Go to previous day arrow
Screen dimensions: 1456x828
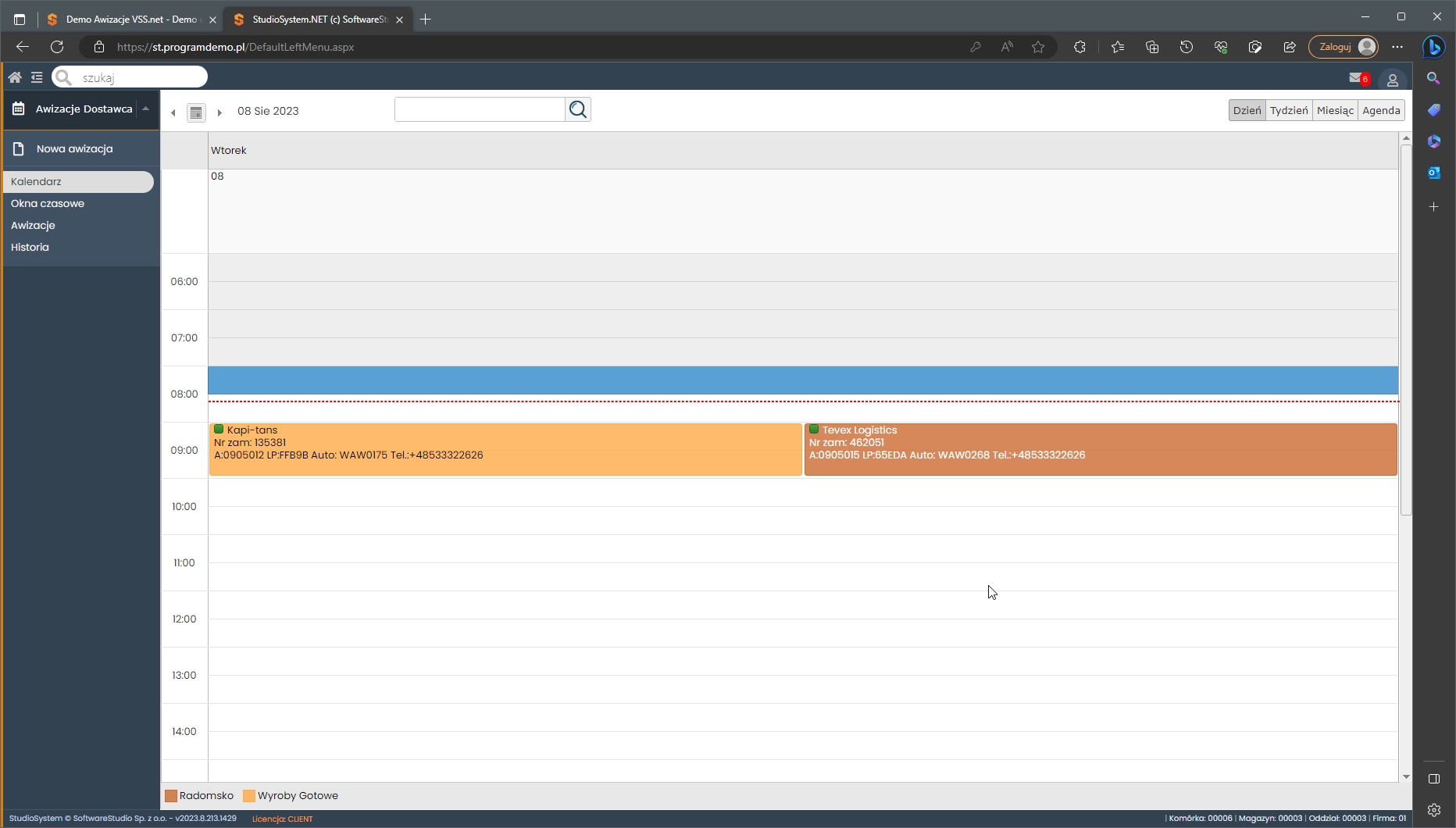[x=173, y=112]
